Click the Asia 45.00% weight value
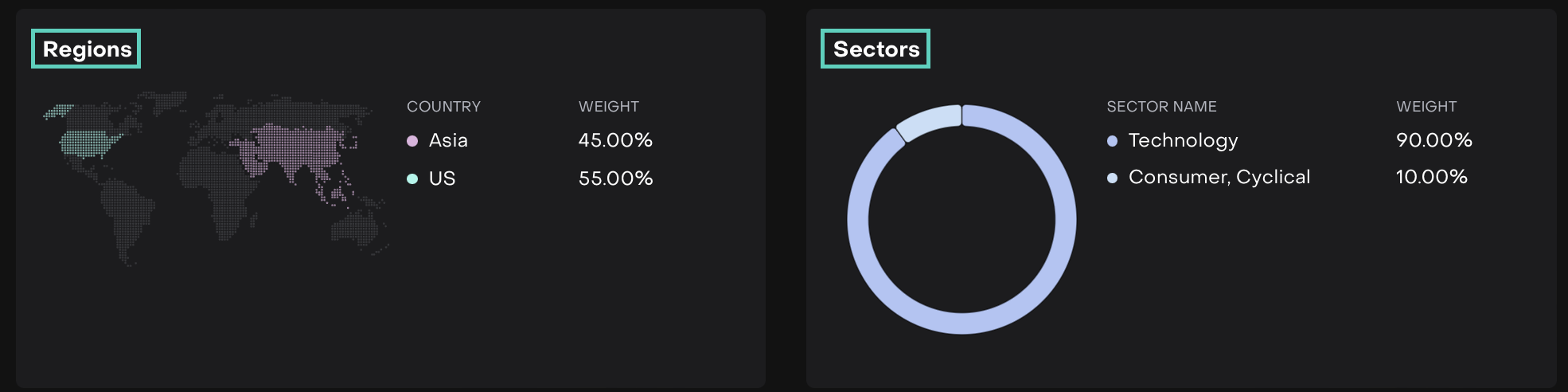The height and width of the screenshot is (392, 1568). [x=615, y=140]
